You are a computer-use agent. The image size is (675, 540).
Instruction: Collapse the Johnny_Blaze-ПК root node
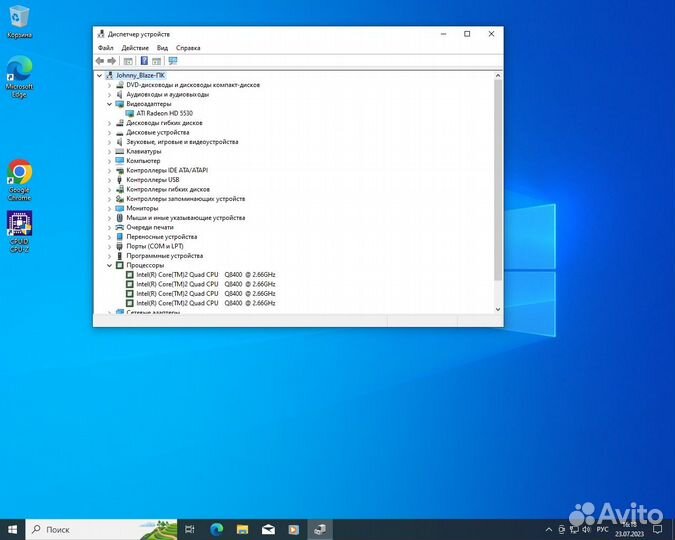pos(99,75)
